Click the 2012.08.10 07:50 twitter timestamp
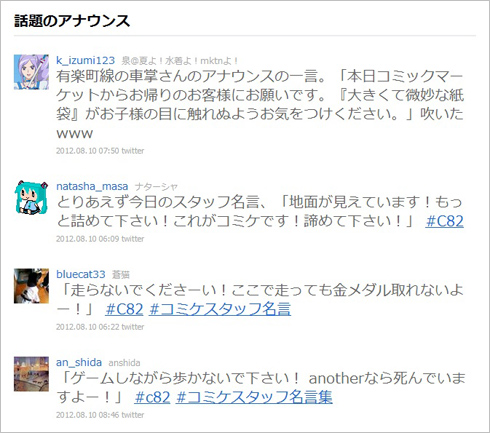 pyautogui.click(x=100, y=151)
